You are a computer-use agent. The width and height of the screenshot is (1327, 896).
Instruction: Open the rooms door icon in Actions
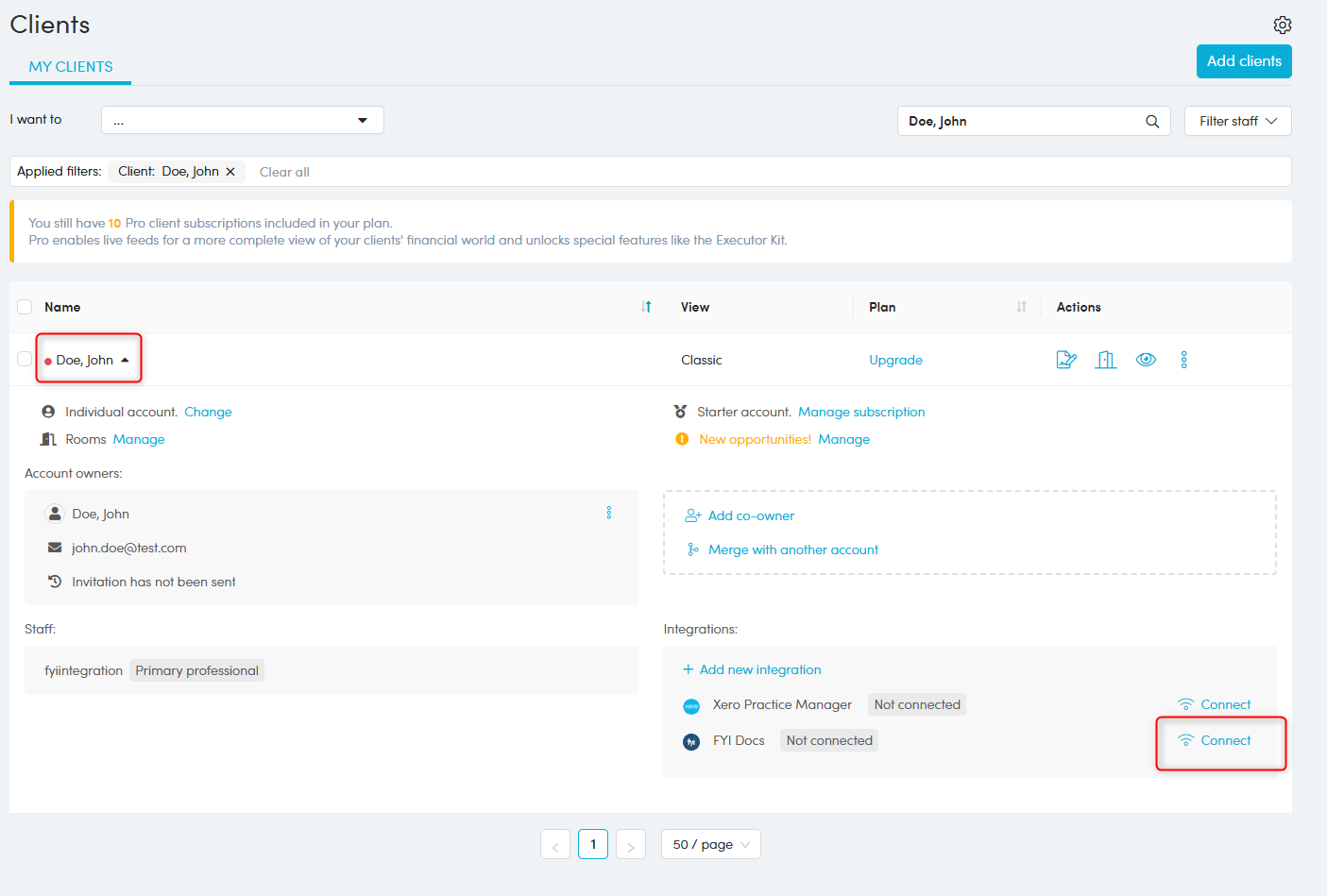pos(1105,360)
